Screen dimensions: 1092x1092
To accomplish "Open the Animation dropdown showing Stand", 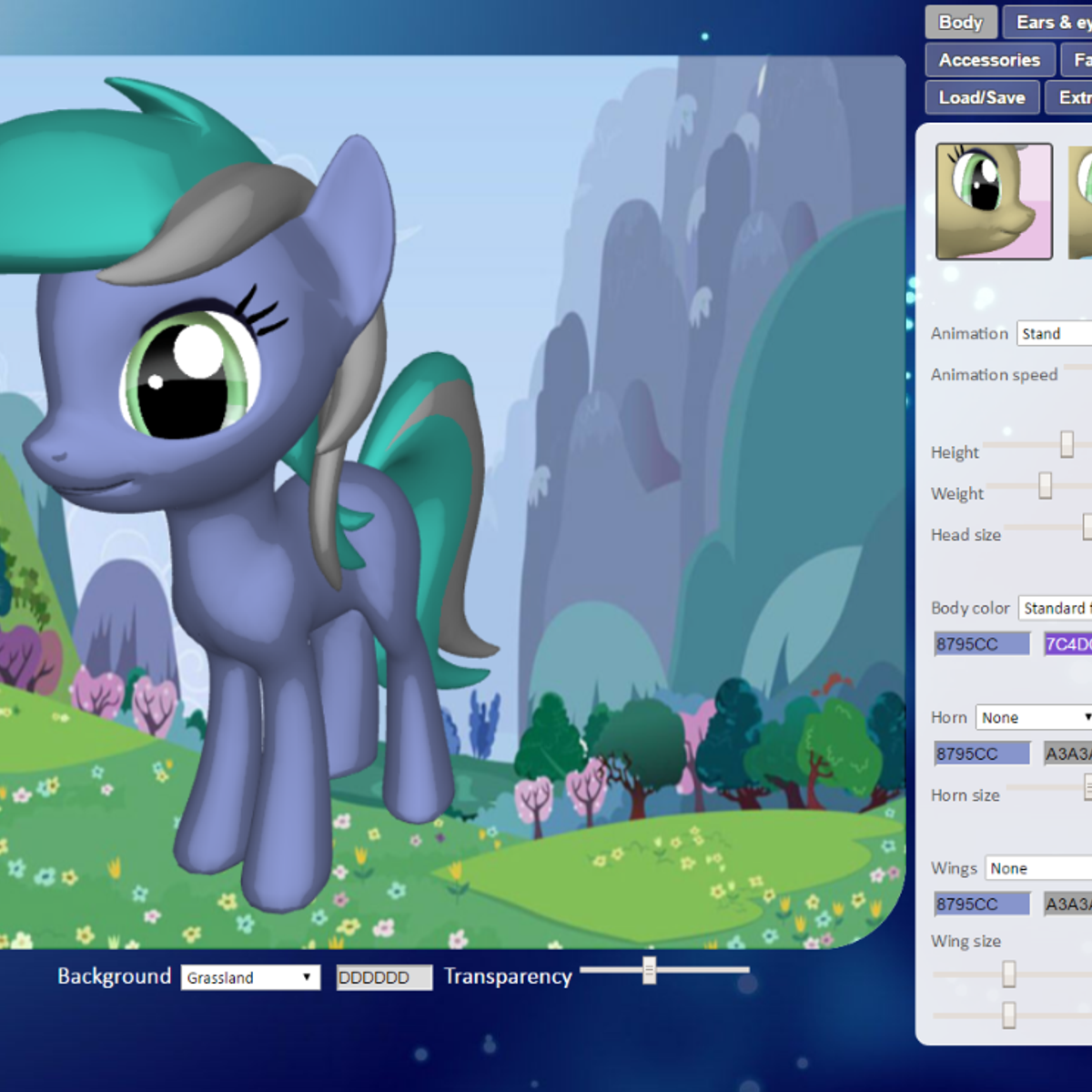I will pyautogui.click(x=1056, y=334).
